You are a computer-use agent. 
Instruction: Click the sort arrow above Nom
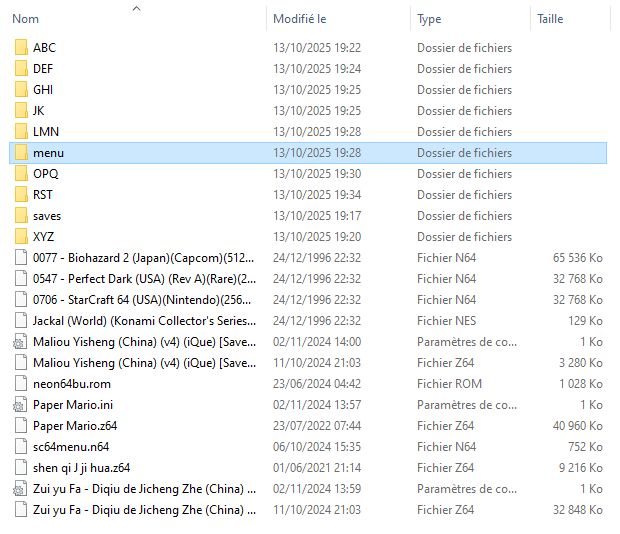[136, 8]
